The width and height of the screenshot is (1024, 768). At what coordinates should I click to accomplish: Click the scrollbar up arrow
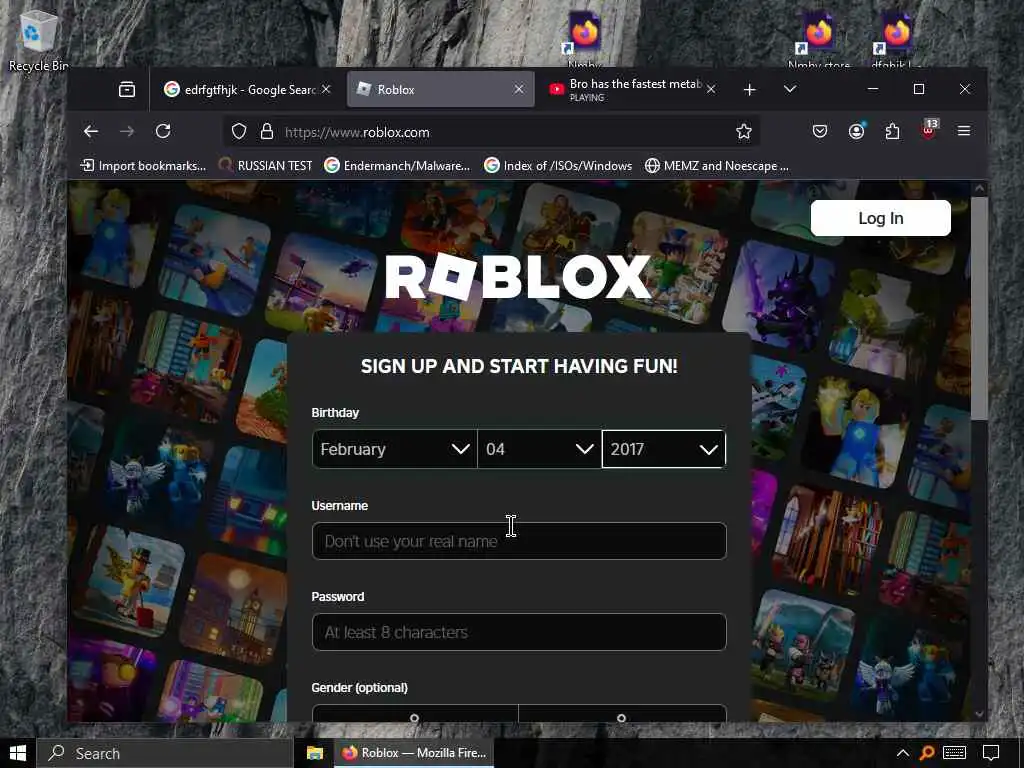coord(979,189)
